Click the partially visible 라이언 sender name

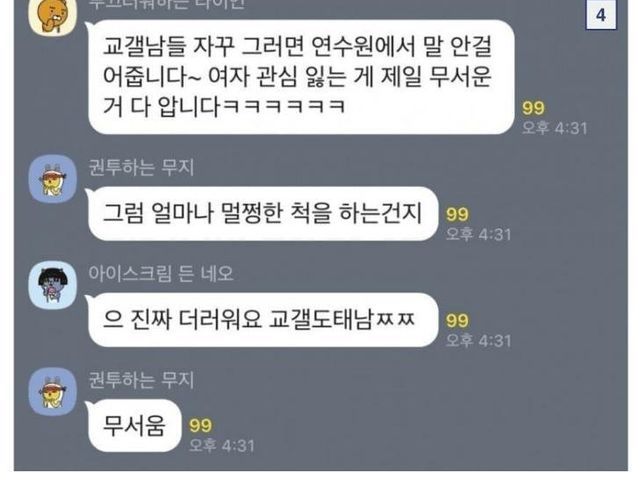pyautogui.click(x=167, y=4)
